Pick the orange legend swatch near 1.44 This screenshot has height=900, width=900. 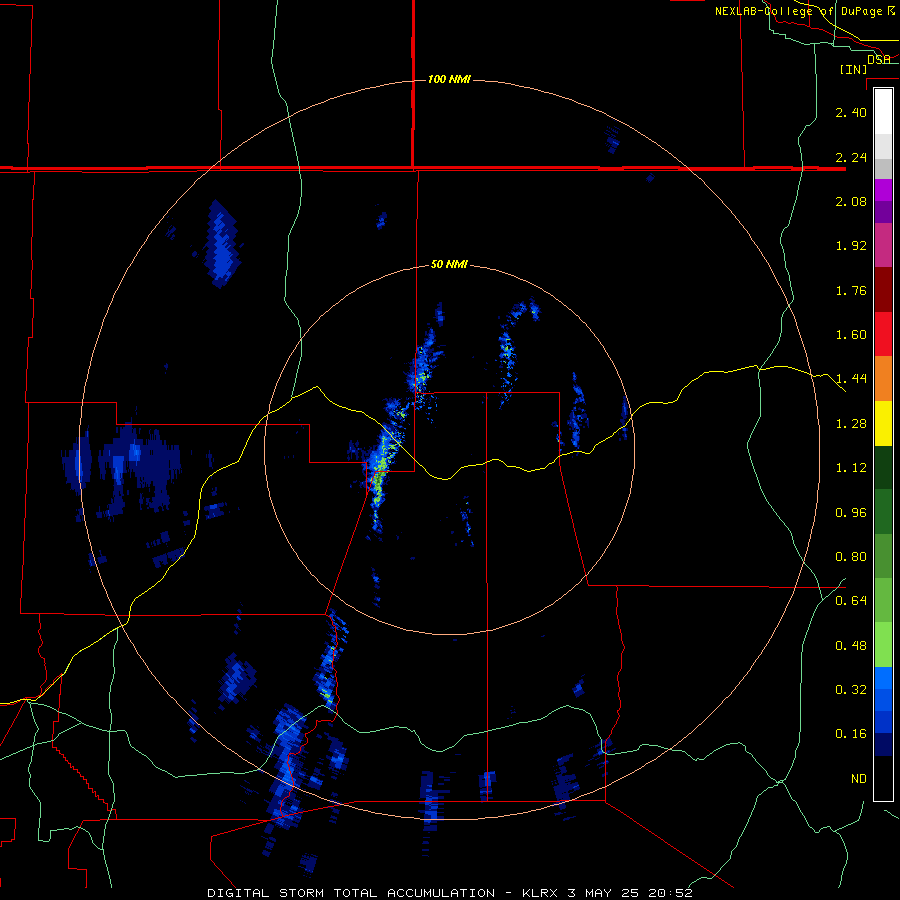coord(883,379)
